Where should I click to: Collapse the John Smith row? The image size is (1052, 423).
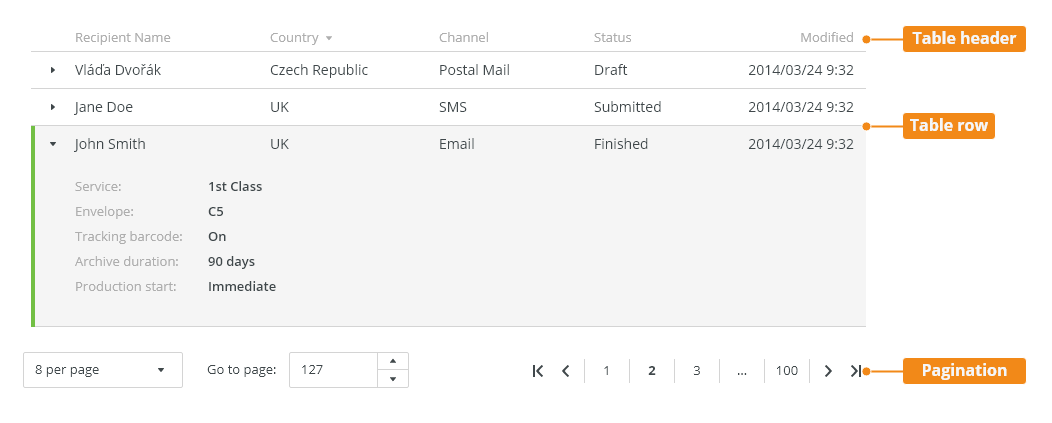53,144
